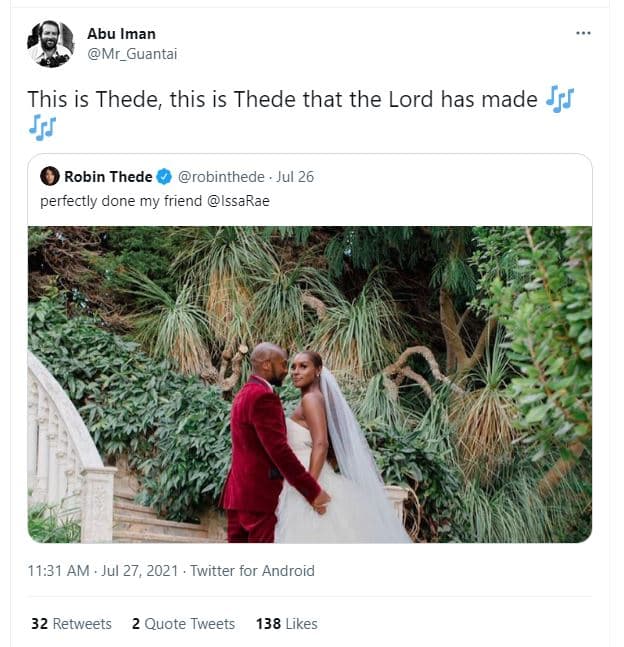View the 138 Likes list
Image resolution: width=624 pixels, height=647 pixels.
[x=286, y=623]
